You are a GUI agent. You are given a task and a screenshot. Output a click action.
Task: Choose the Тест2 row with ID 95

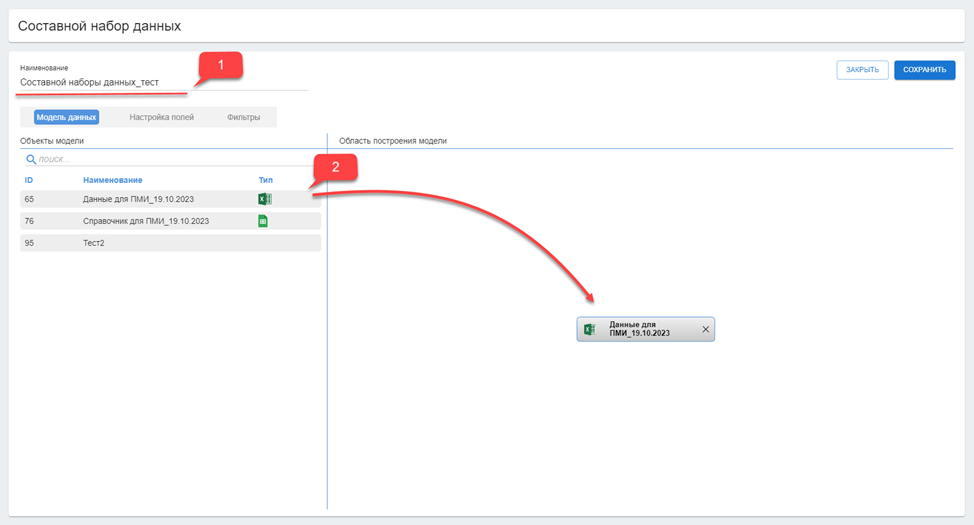94,243
